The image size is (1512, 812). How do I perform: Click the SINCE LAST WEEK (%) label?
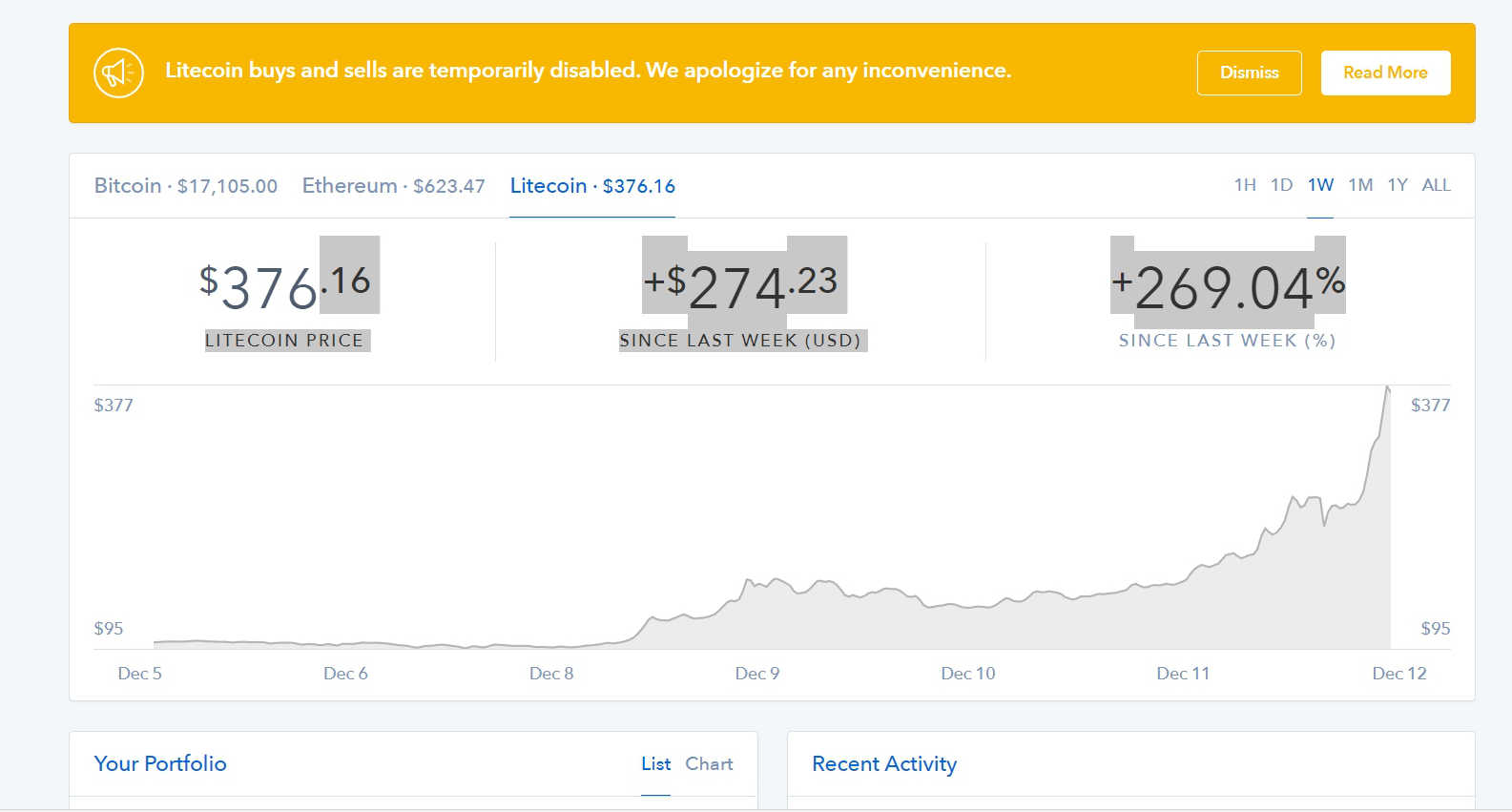coord(1228,341)
